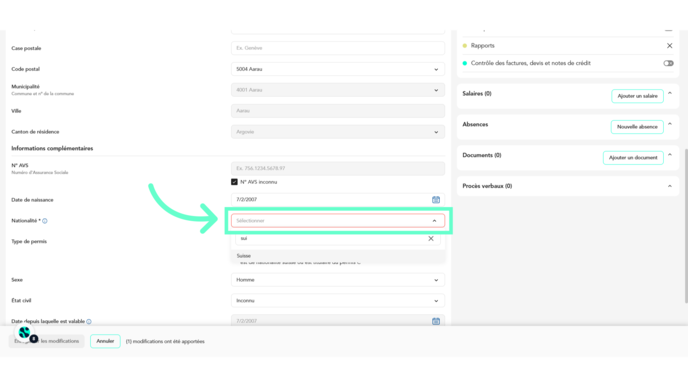Screen dimensions: 688x387
Task: Open the calendar for Date depuis laquelle est valable
Action: click(436, 321)
